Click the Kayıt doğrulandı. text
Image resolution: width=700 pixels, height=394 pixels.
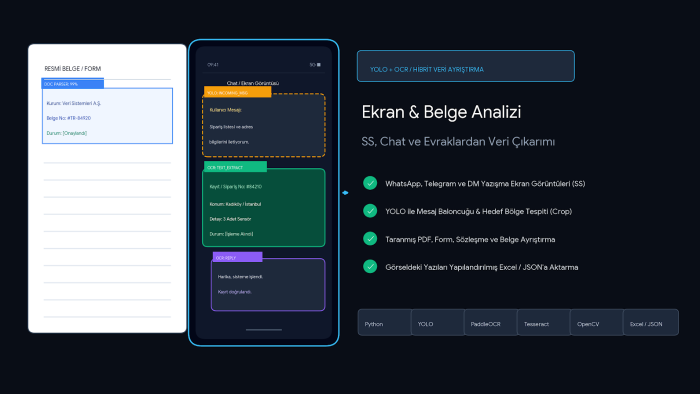pos(235,292)
